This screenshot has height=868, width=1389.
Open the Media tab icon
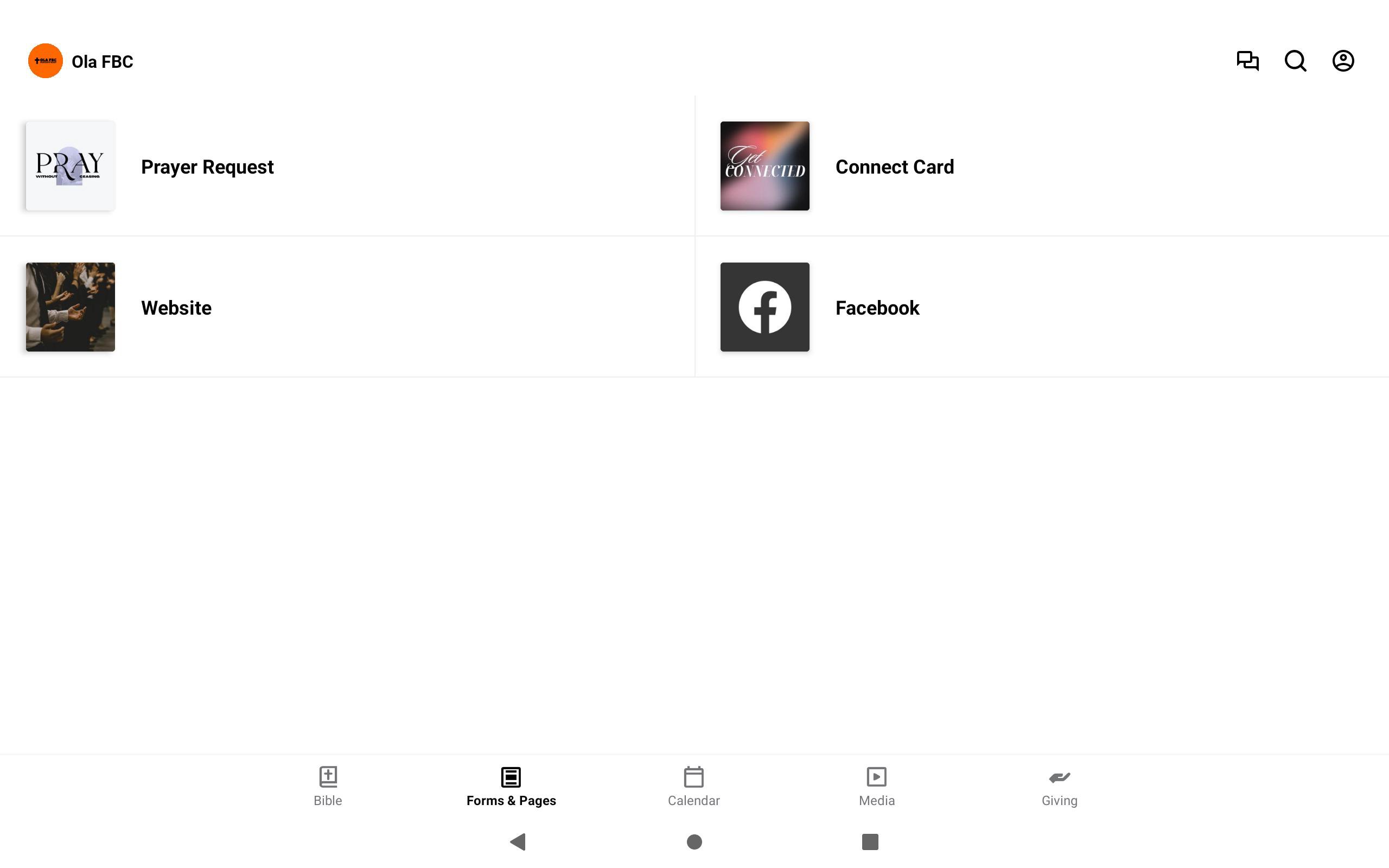(876, 777)
